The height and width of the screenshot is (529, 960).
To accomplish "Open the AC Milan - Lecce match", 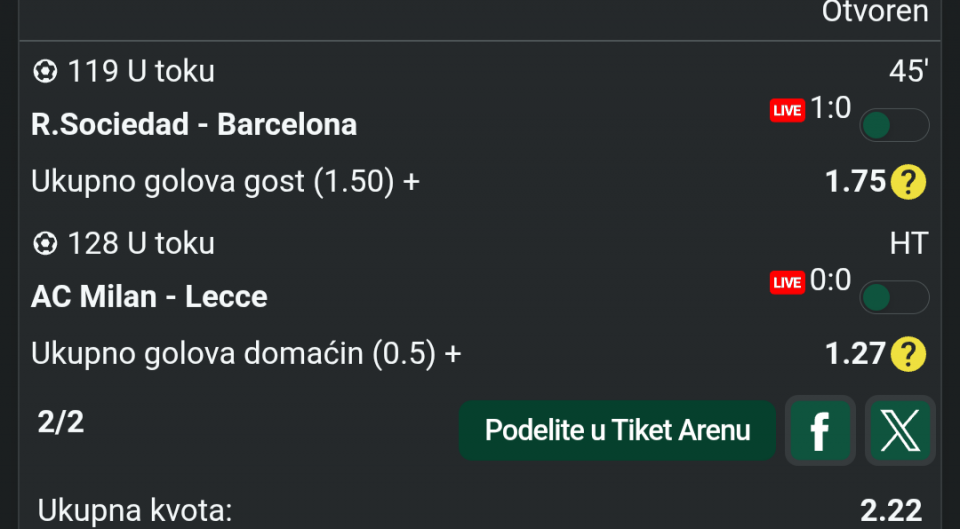I will pos(149,297).
